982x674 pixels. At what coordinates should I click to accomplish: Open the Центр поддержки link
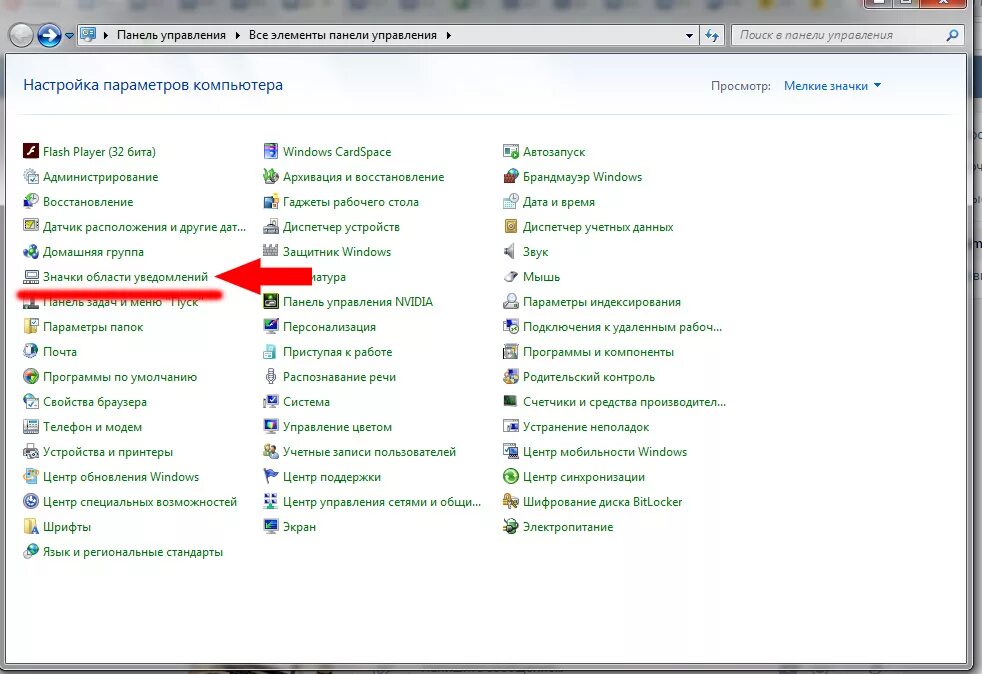tap(331, 477)
